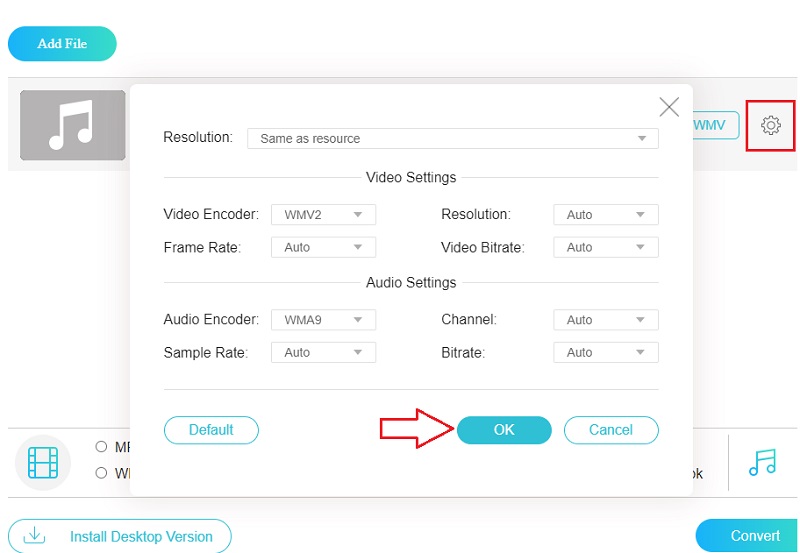Click the audio file music note thumbnail

(x=73, y=126)
